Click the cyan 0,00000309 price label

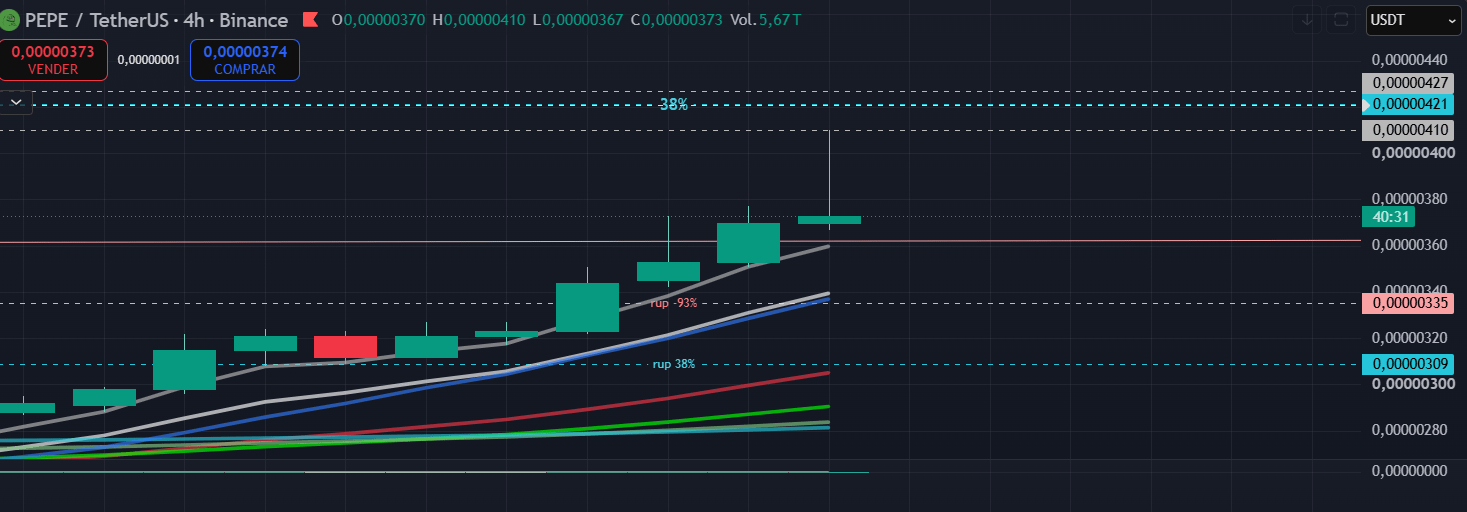click(1407, 365)
